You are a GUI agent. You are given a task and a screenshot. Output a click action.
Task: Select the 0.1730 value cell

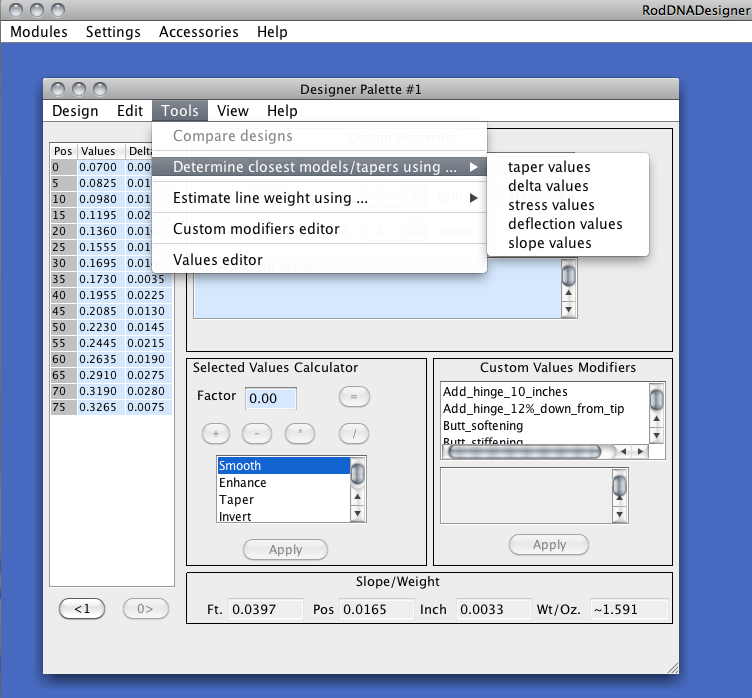101,279
